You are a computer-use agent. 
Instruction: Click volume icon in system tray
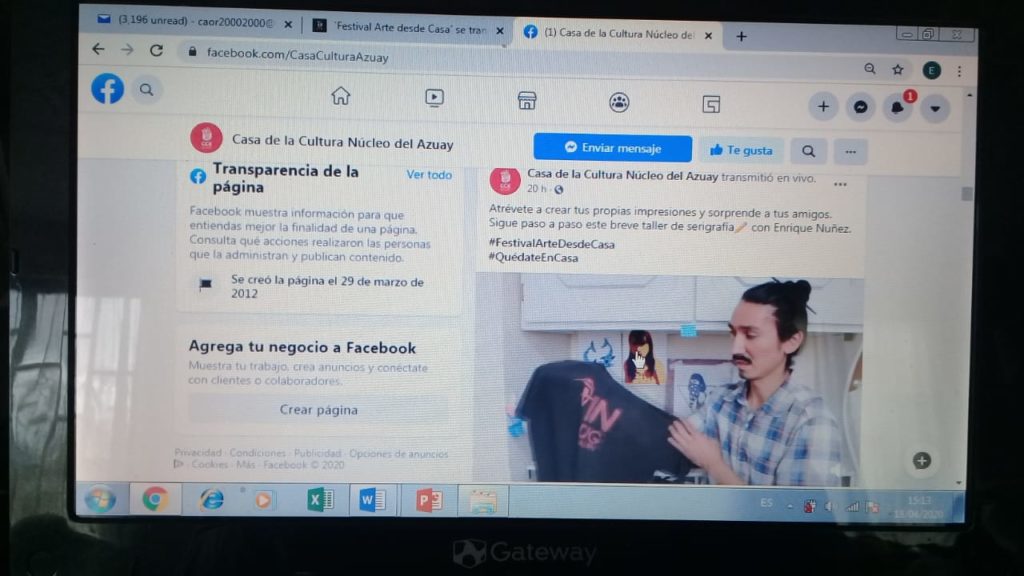(829, 506)
